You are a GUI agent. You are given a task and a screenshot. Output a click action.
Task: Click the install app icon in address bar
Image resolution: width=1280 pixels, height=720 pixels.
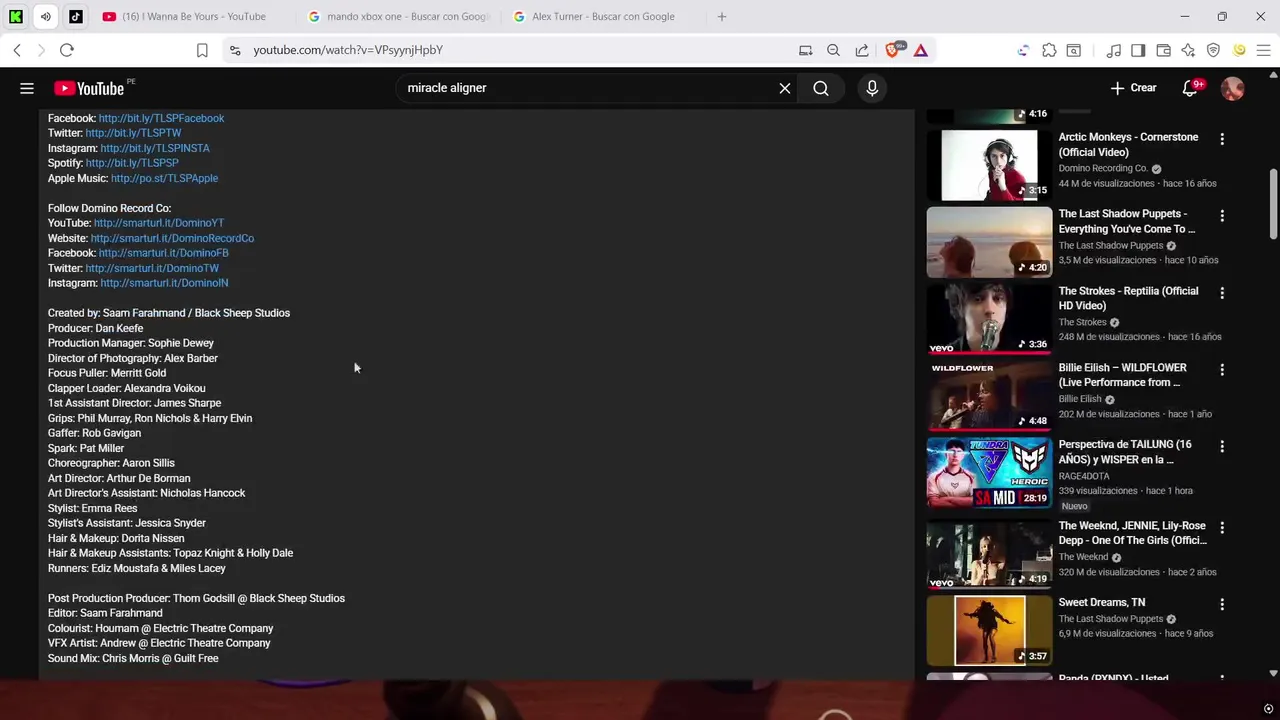click(805, 50)
